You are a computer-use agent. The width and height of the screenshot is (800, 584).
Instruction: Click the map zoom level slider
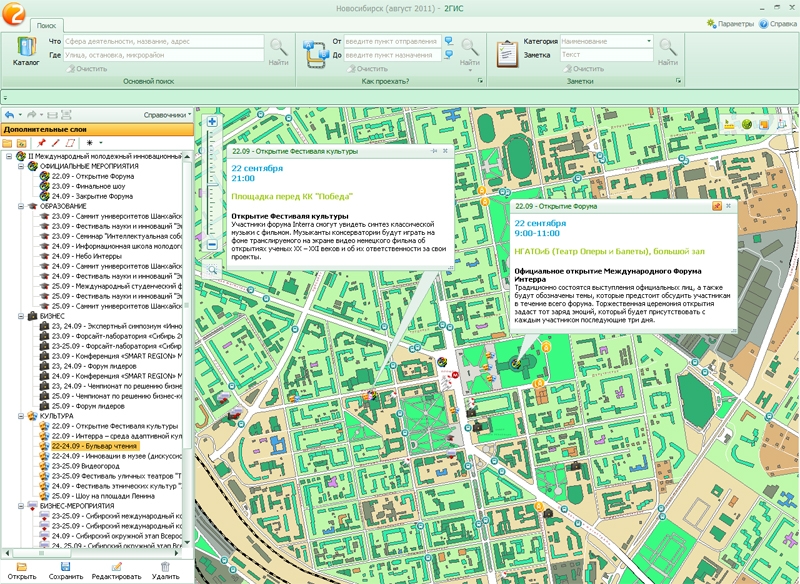[x=212, y=183]
